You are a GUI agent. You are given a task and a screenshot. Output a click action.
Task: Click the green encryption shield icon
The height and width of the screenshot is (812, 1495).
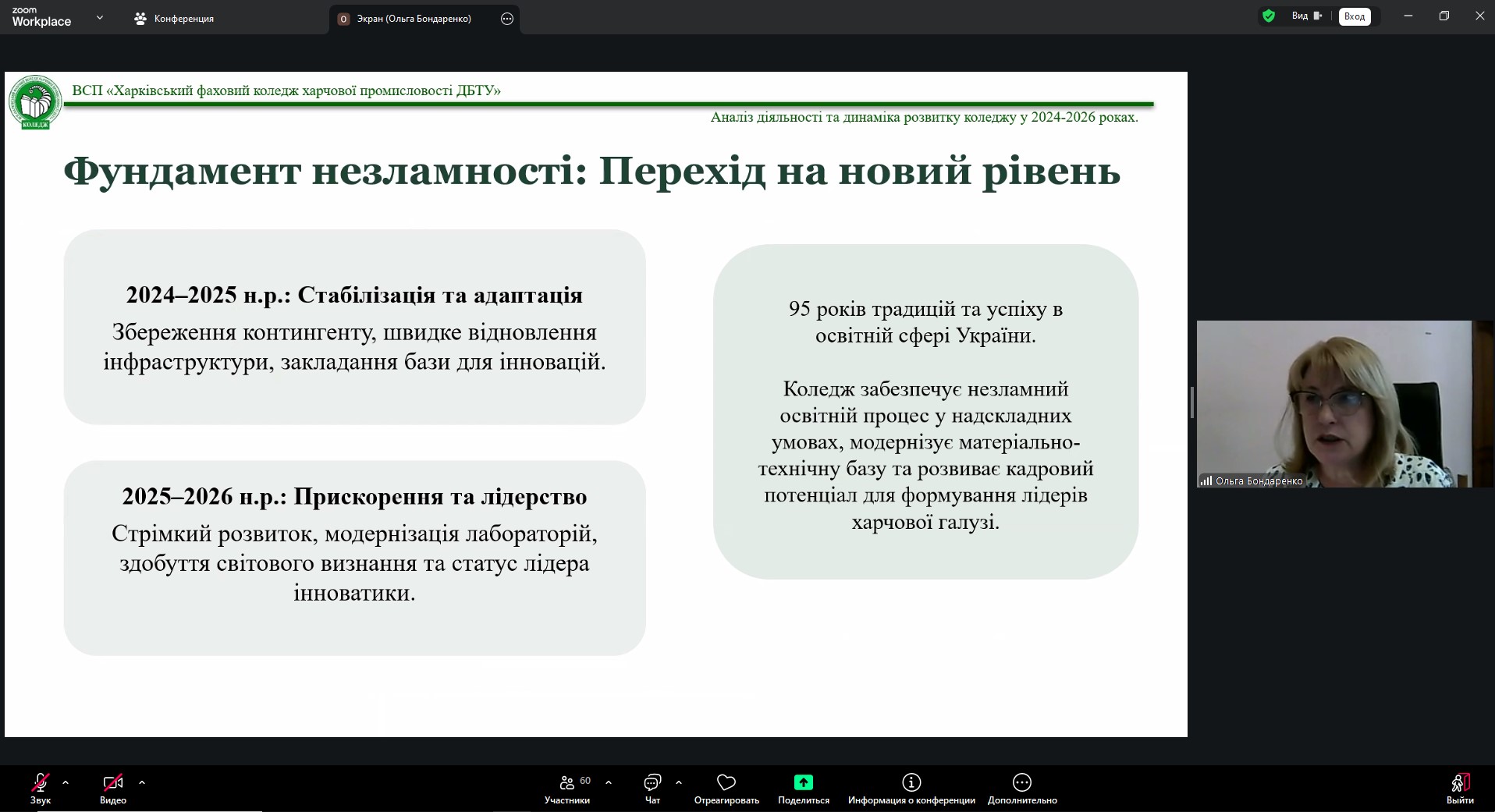[1269, 16]
